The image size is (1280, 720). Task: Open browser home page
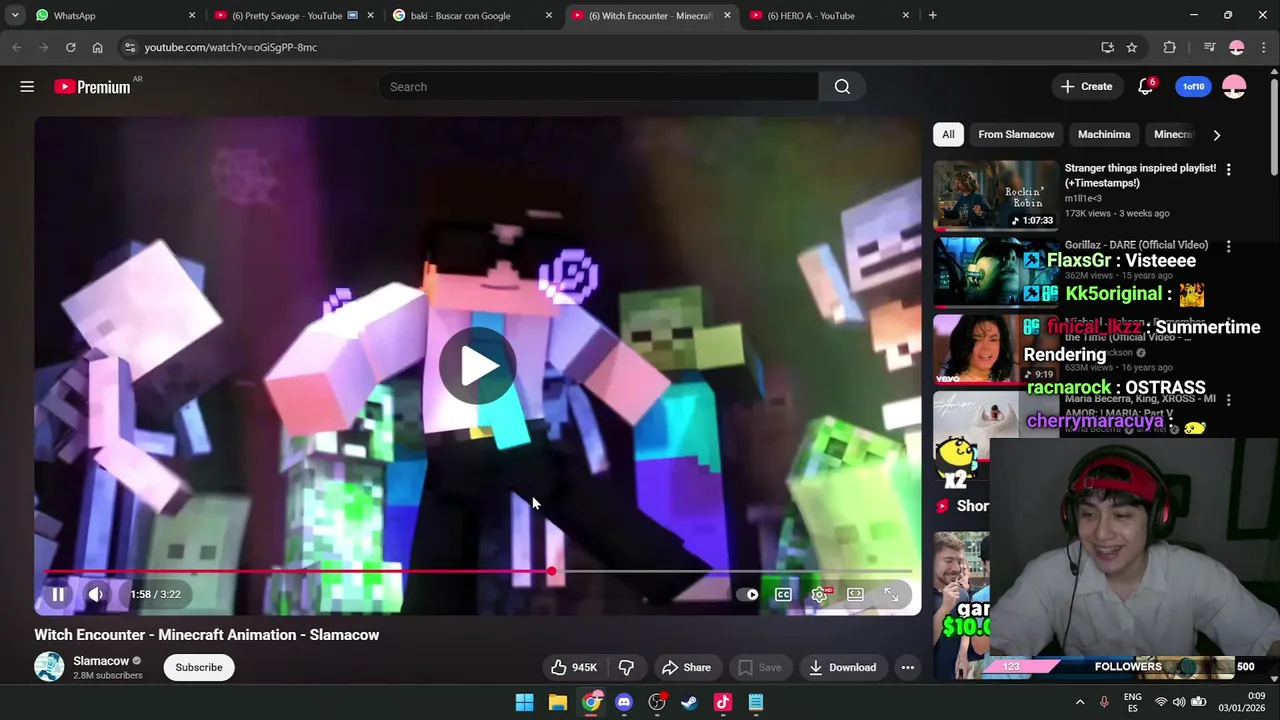[x=97, y=47]
